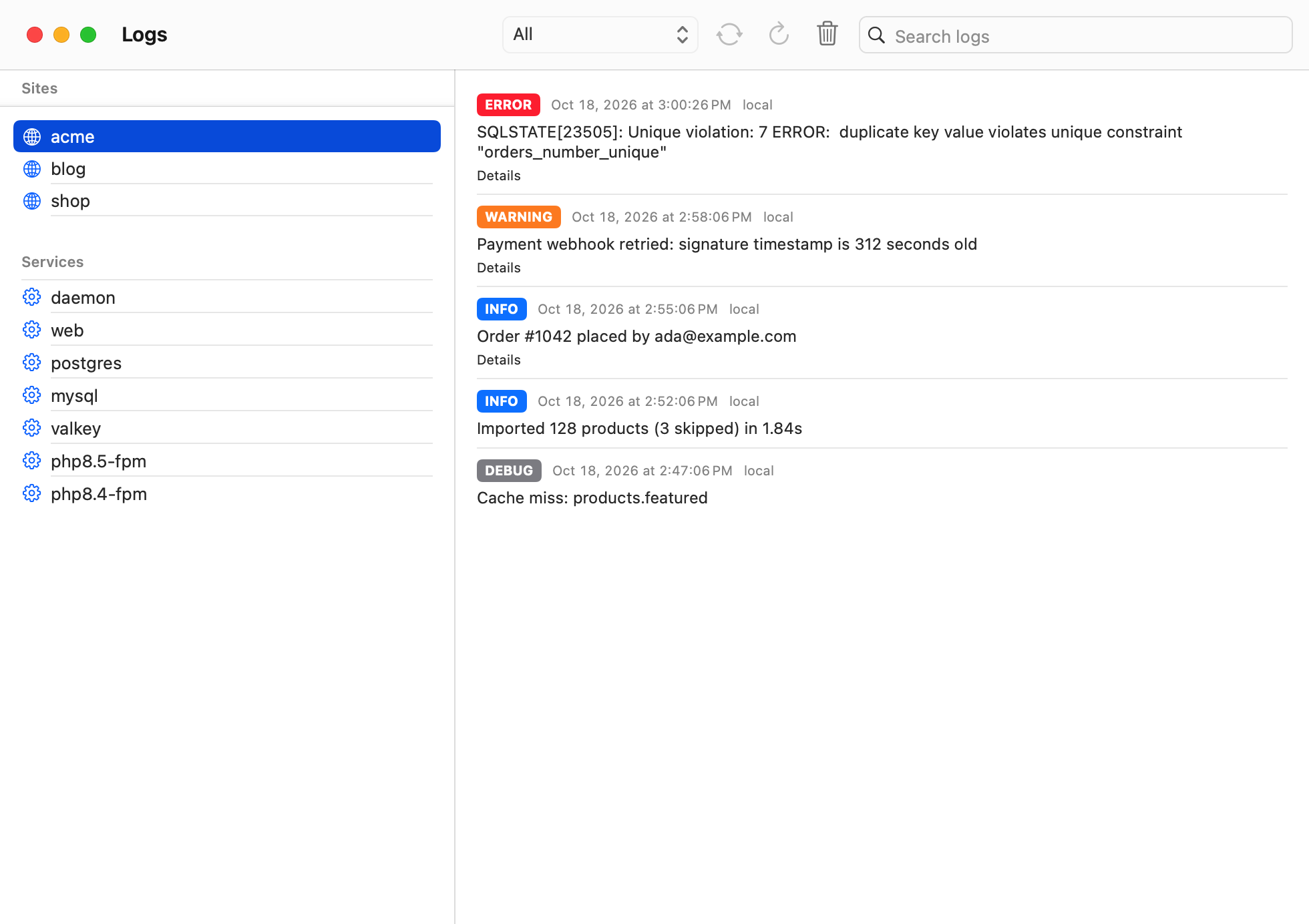The width and height of the screenshot is (1309, 924).
Task: Click the gear icon next to web
Action: [31, 330]
